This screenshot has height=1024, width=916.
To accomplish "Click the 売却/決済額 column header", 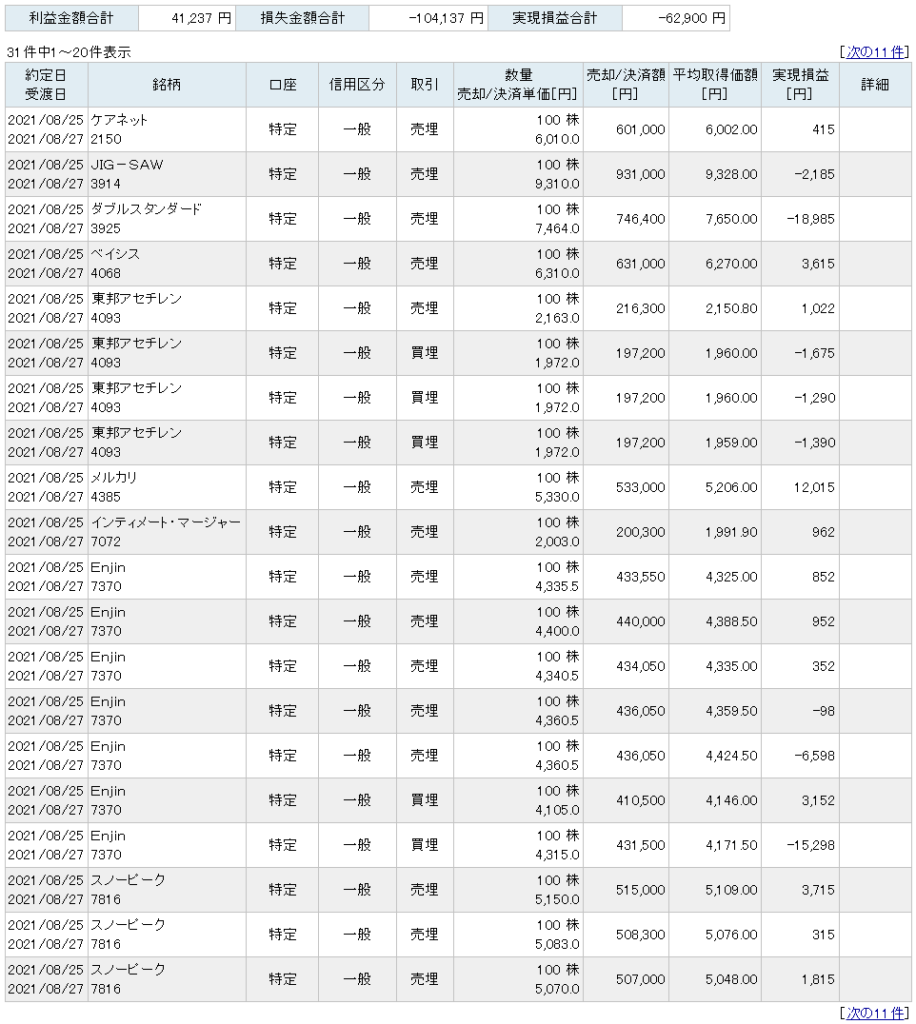I will (625, 85).
